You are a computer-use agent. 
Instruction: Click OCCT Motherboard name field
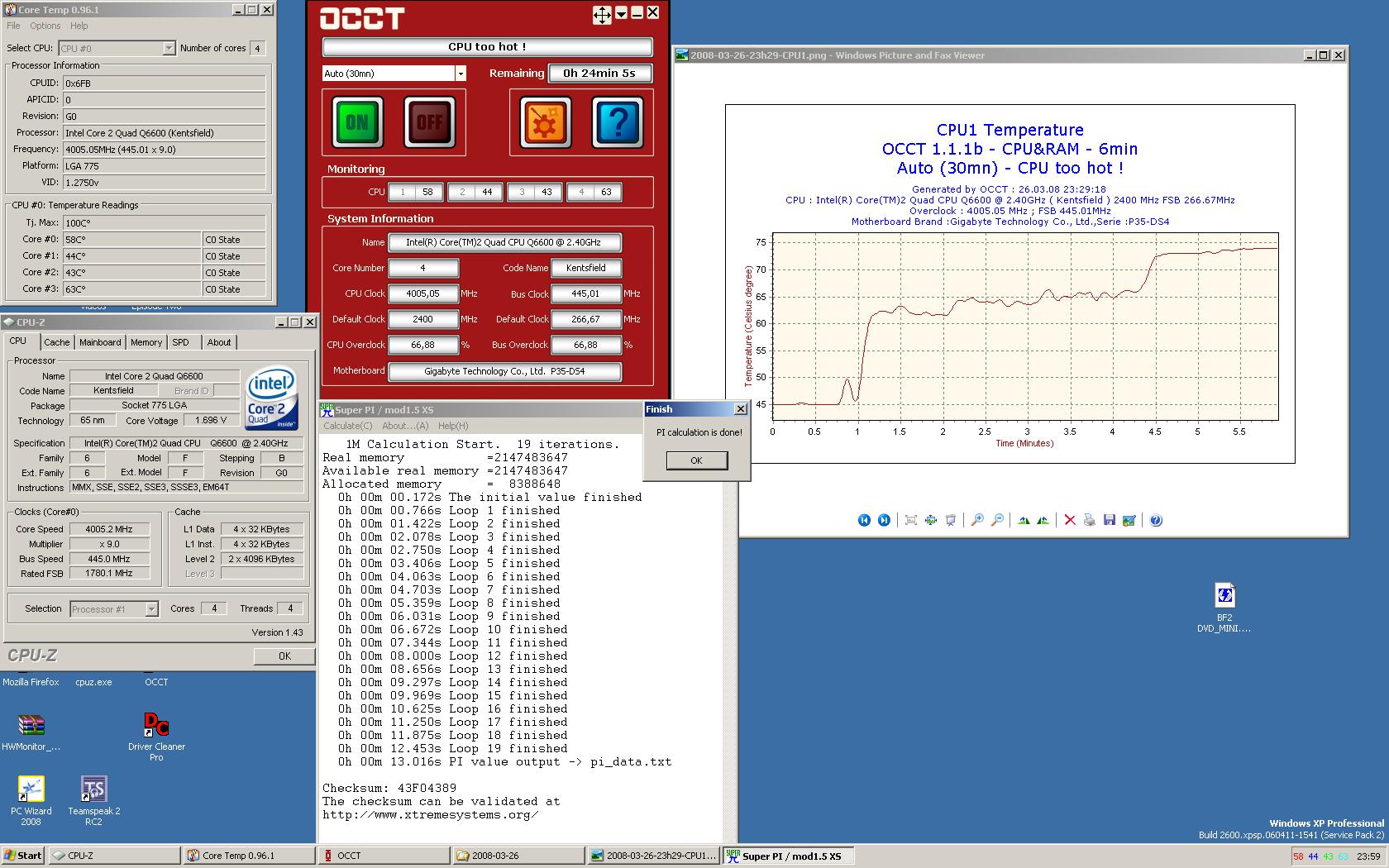(x=504, y=371)
